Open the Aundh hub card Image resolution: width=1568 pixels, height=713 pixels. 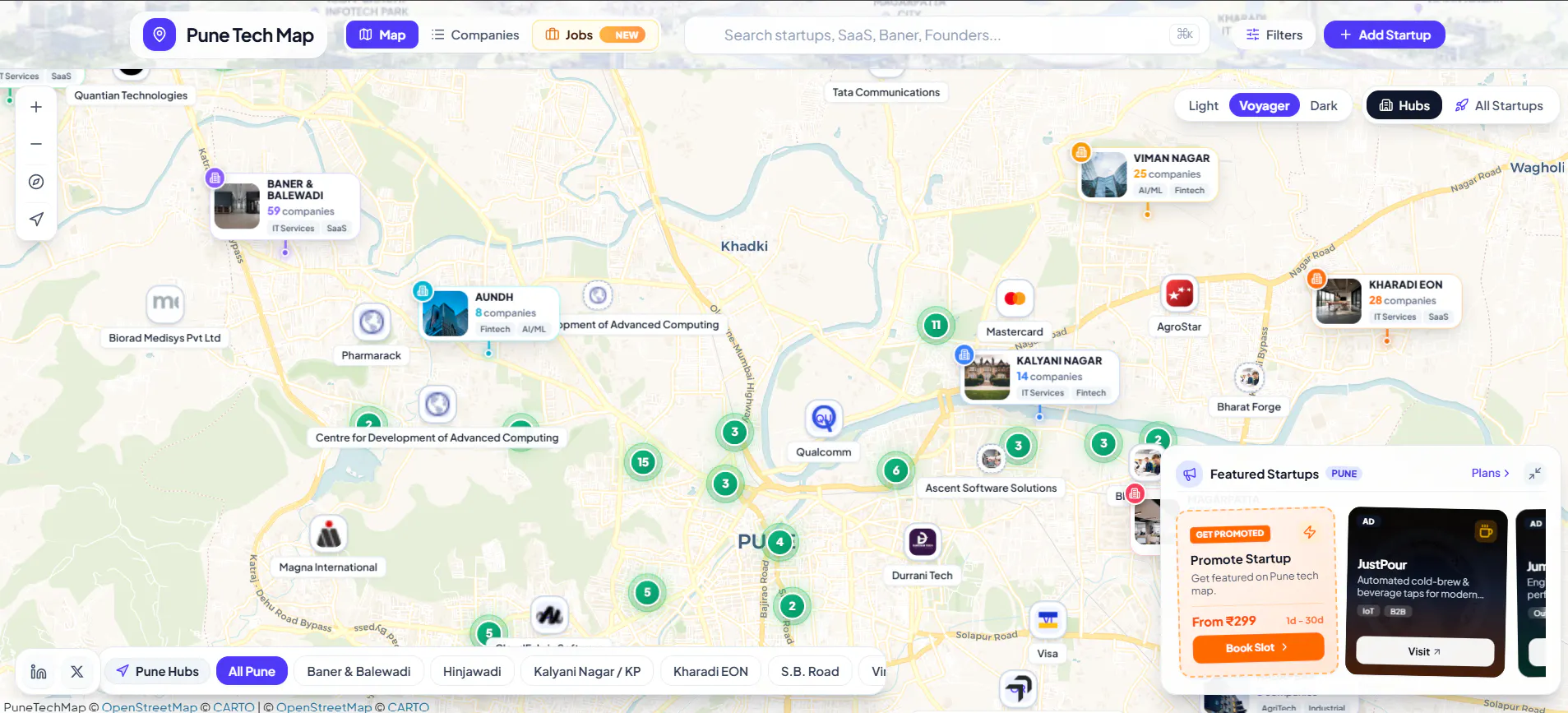click(x=489, y=313)
